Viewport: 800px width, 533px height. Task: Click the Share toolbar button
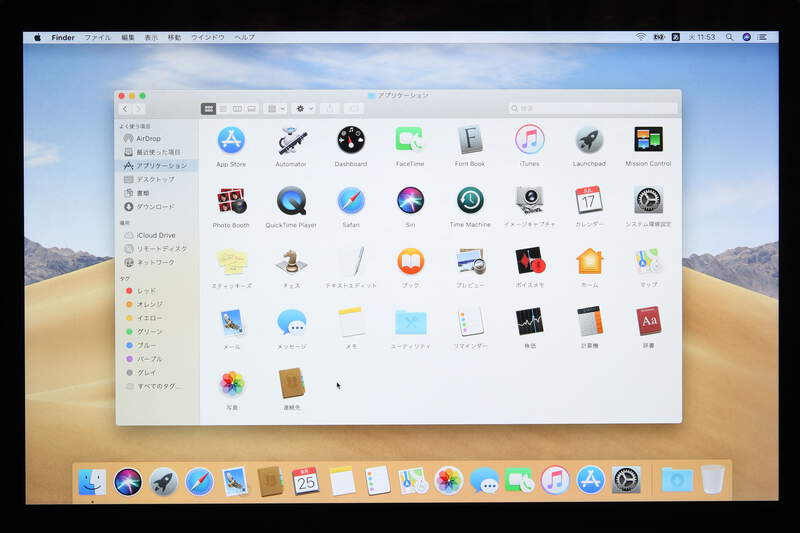click(x=330, y=109)
